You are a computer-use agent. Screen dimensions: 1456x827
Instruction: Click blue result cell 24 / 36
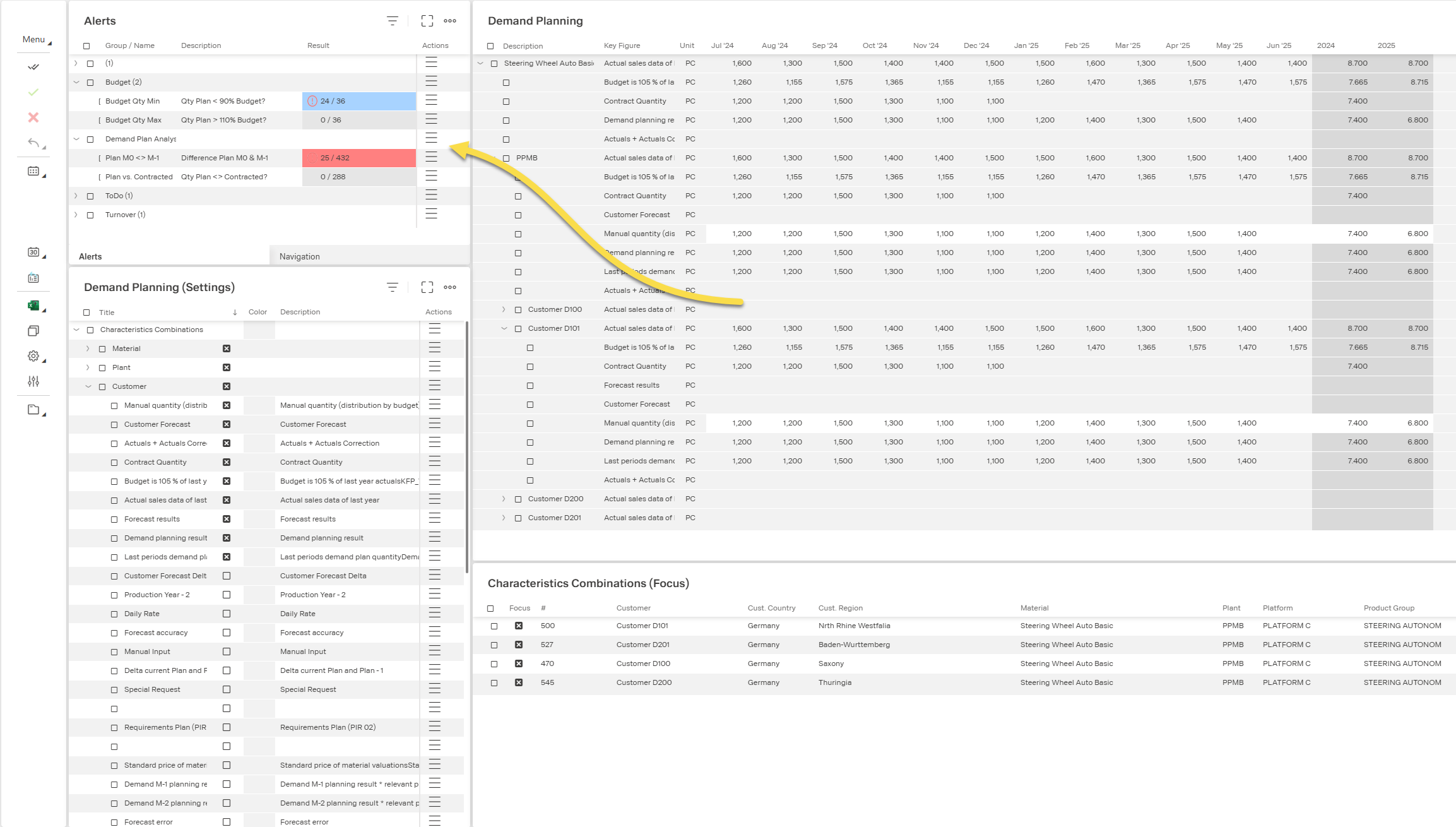tap(359, 101)
